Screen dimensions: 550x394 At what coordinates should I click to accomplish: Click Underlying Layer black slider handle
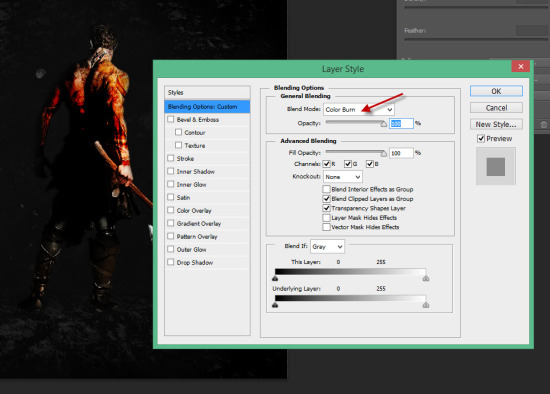click(275, 305)
